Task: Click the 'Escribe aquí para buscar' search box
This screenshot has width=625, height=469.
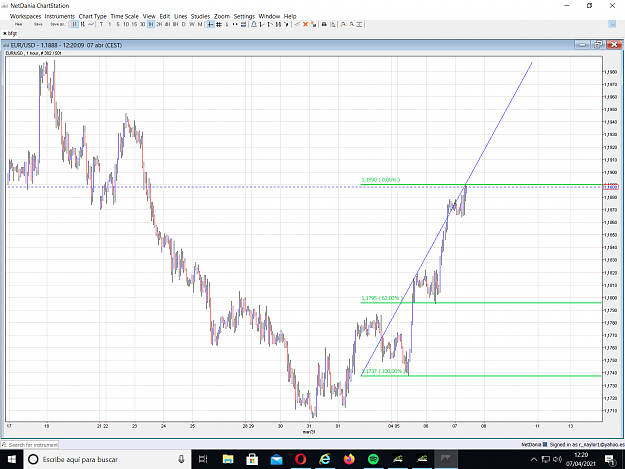Action: [x=108, y=459]
